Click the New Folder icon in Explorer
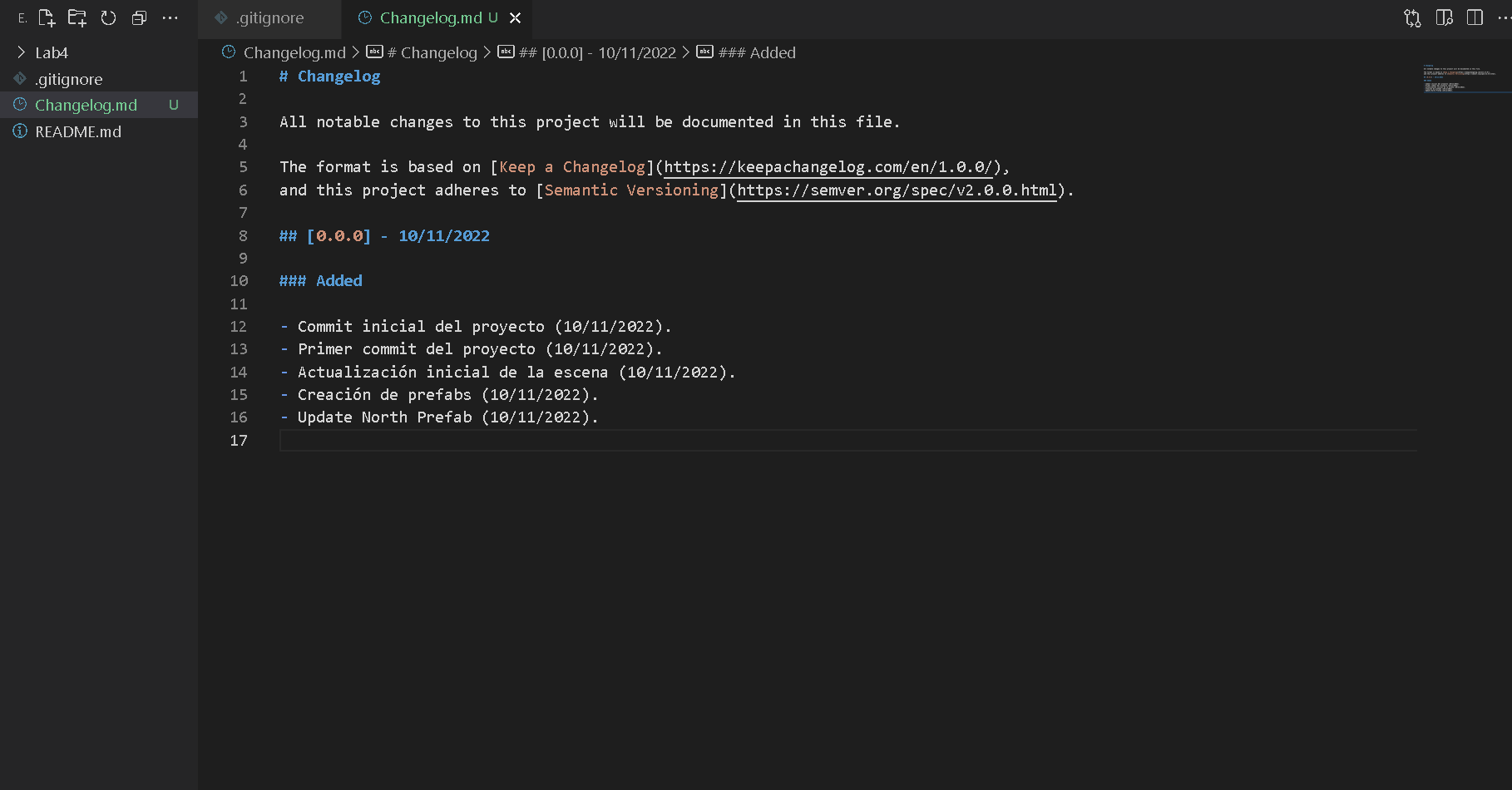 tap(77, 17)
